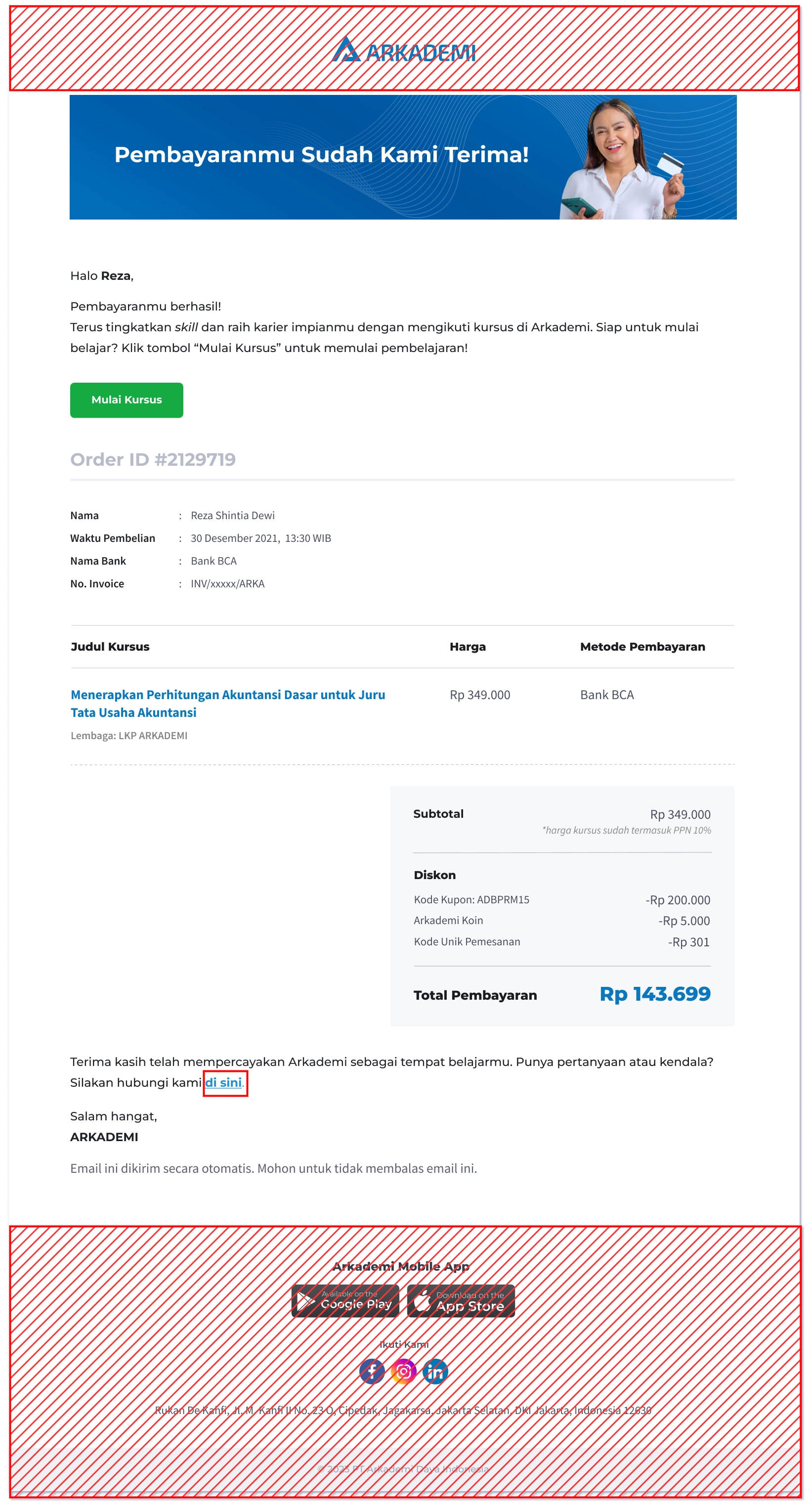812x1506 pixels.
Task: Click the Rp 143.699 total payment amount
Action: click(x=655, y=994)
